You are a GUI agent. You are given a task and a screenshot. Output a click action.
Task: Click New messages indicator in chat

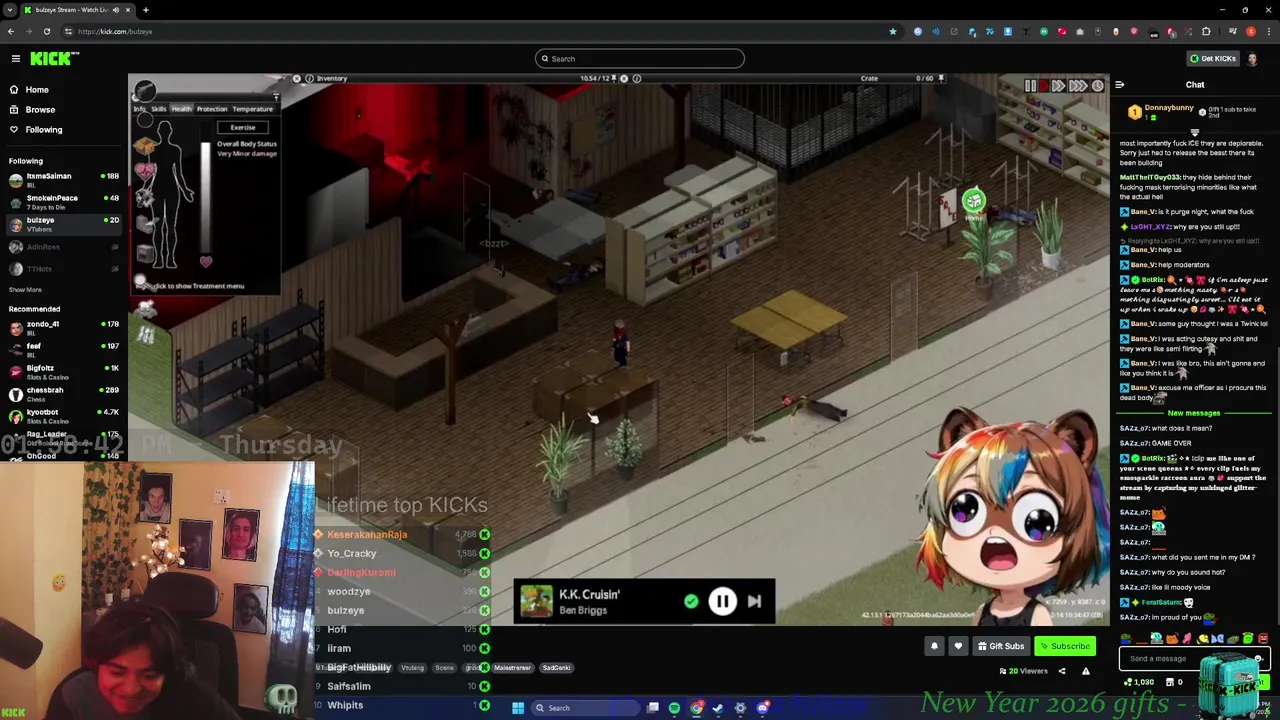(x=1194, y=413)
